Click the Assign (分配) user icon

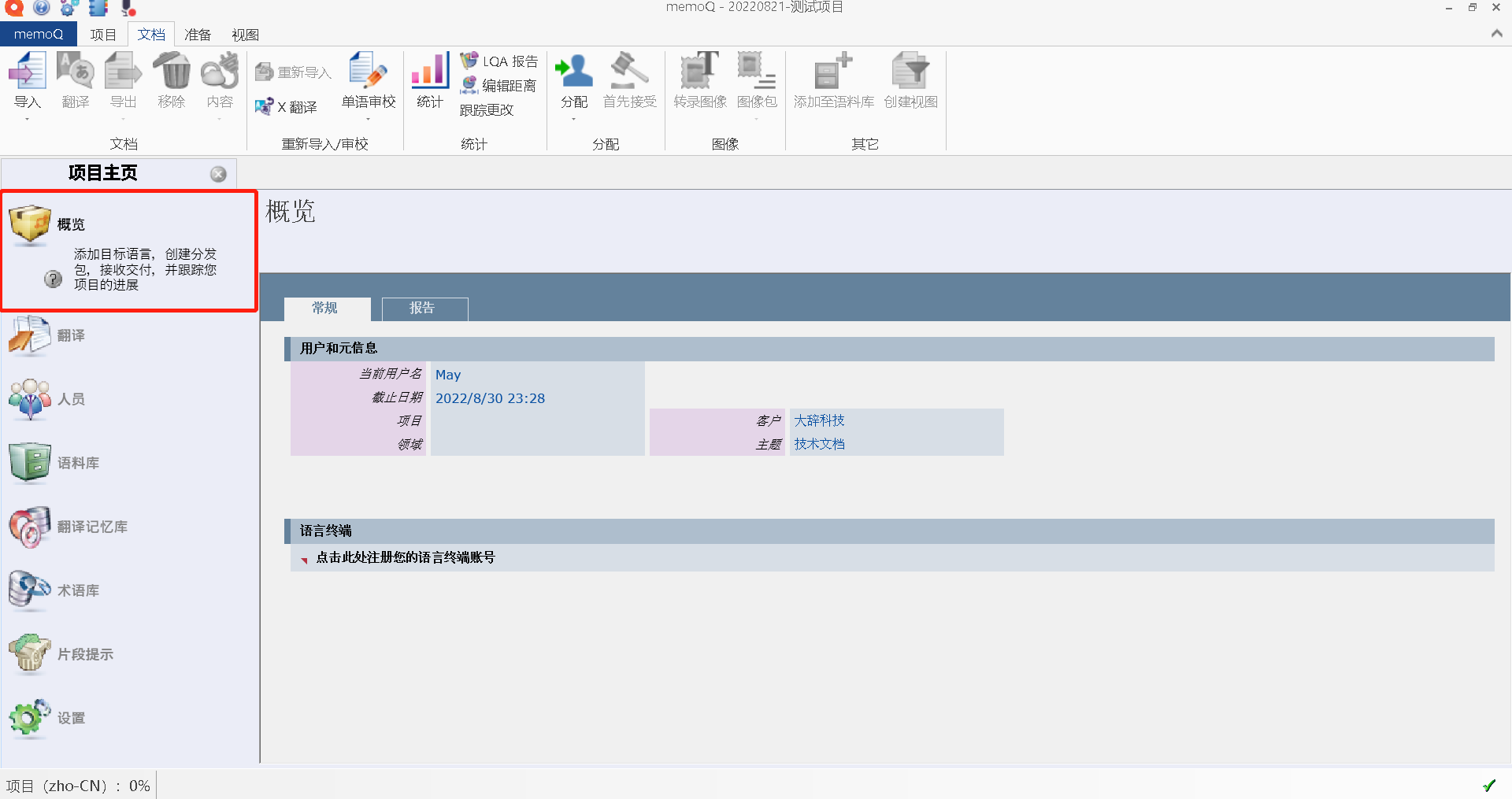click(x=574, y=71)
